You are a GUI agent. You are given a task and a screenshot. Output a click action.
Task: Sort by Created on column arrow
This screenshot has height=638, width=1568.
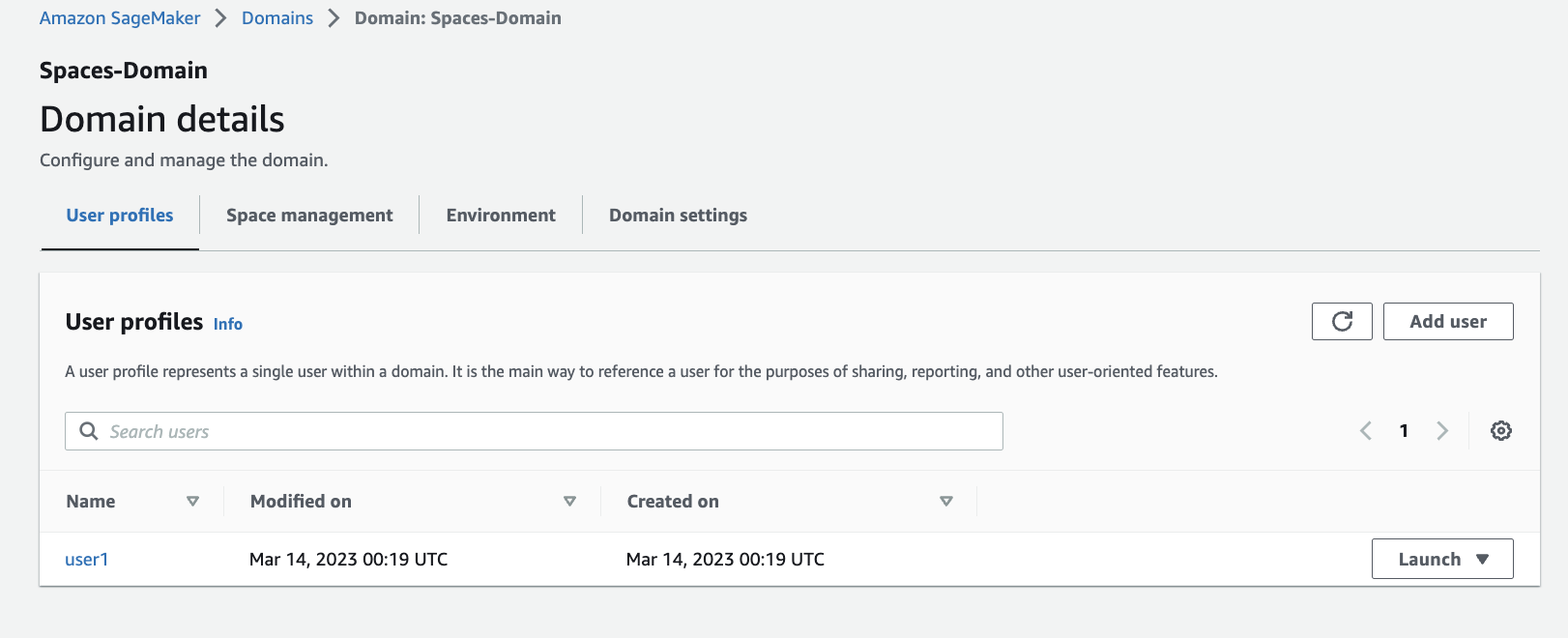(x=946, y=502)
